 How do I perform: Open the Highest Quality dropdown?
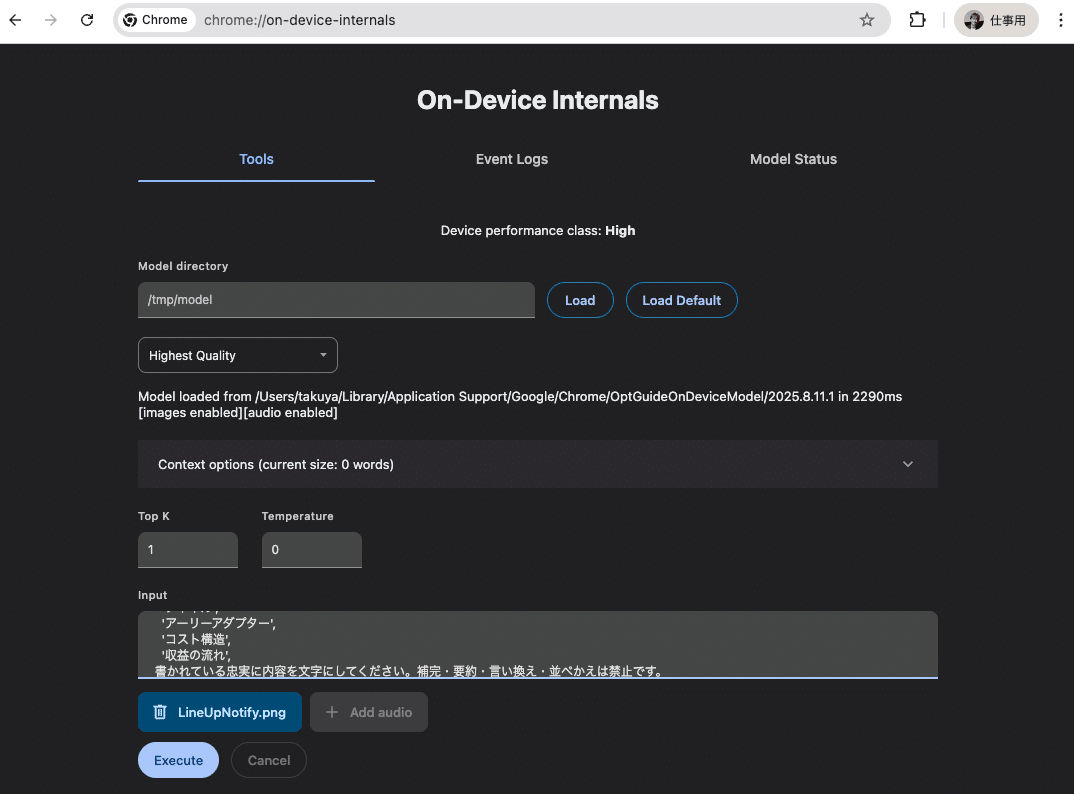click(238, 355)
